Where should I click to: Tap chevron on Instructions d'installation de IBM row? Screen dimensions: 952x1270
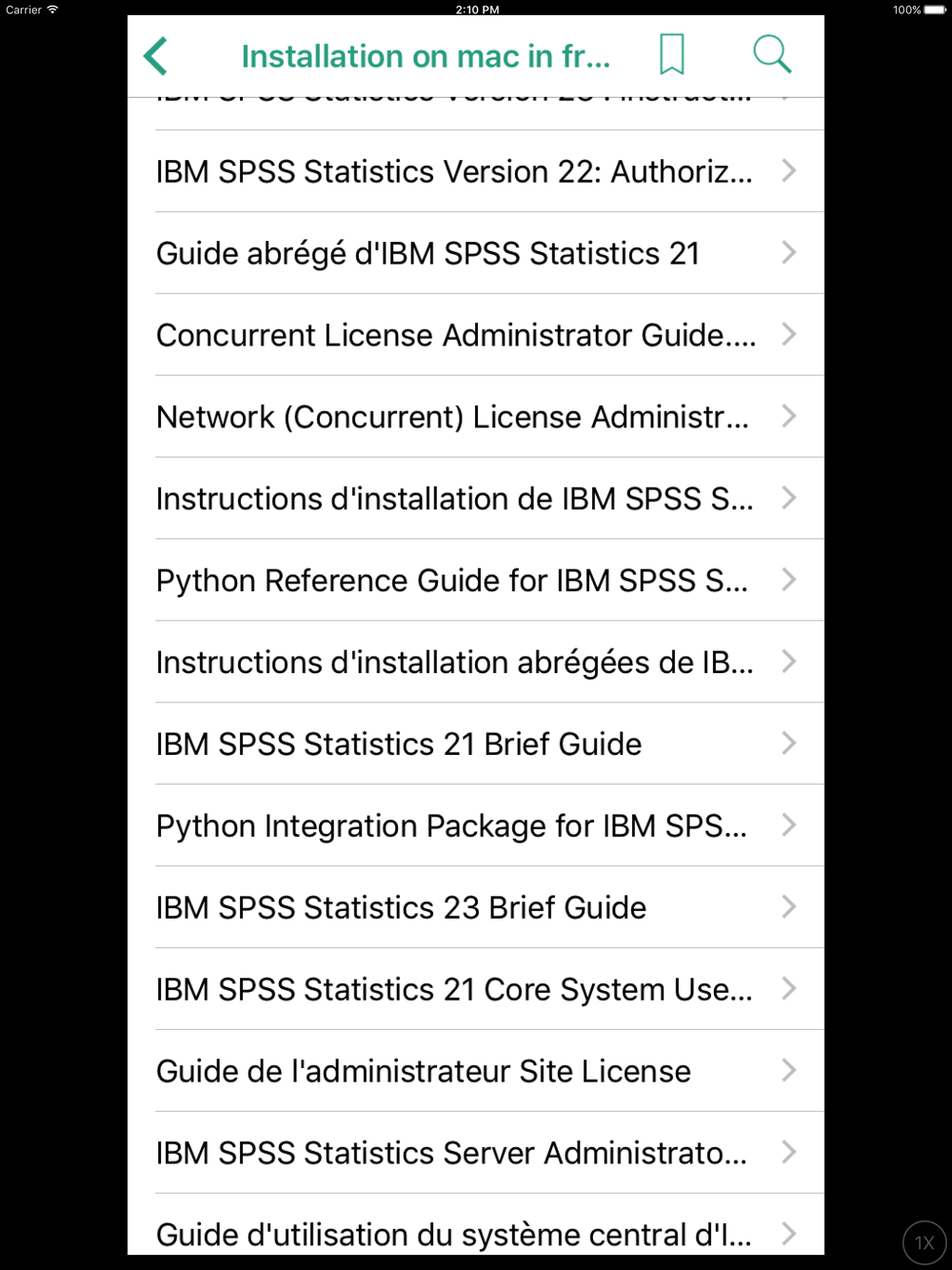[x=789, y=498]
